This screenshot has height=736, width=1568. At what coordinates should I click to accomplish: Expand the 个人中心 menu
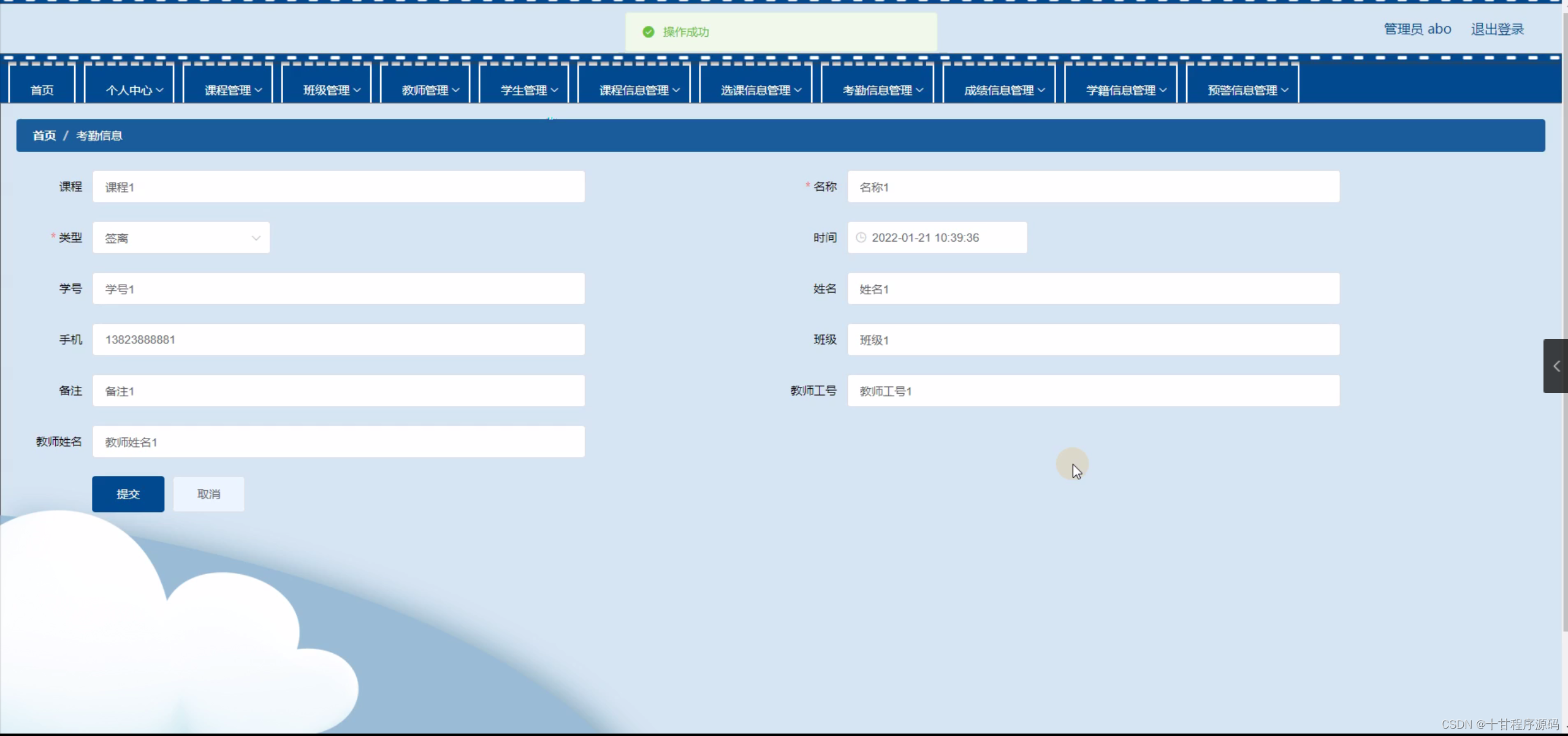coord(134,90)
